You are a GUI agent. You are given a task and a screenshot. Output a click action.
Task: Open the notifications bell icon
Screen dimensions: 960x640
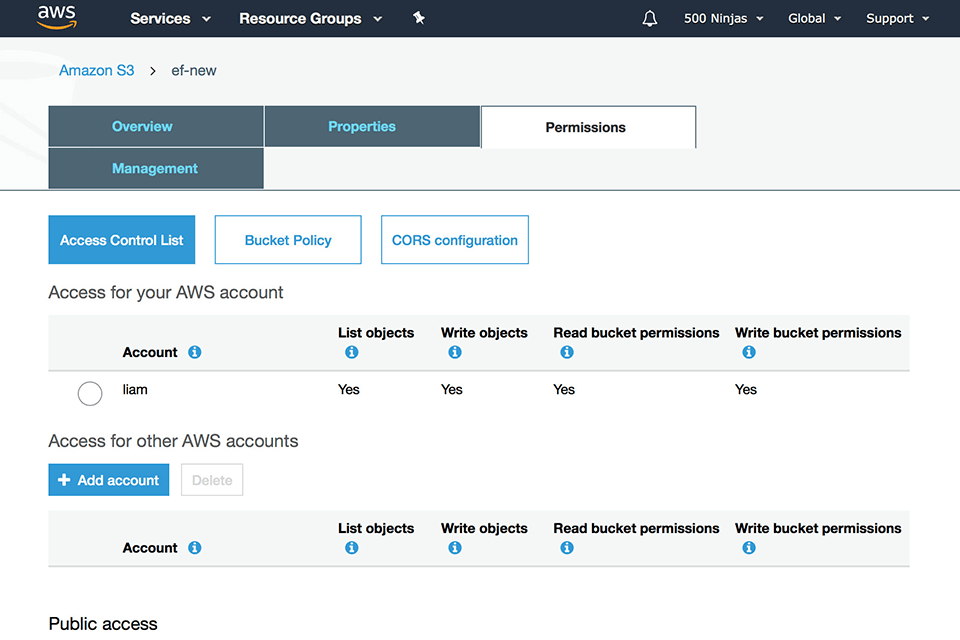[650, 18]
